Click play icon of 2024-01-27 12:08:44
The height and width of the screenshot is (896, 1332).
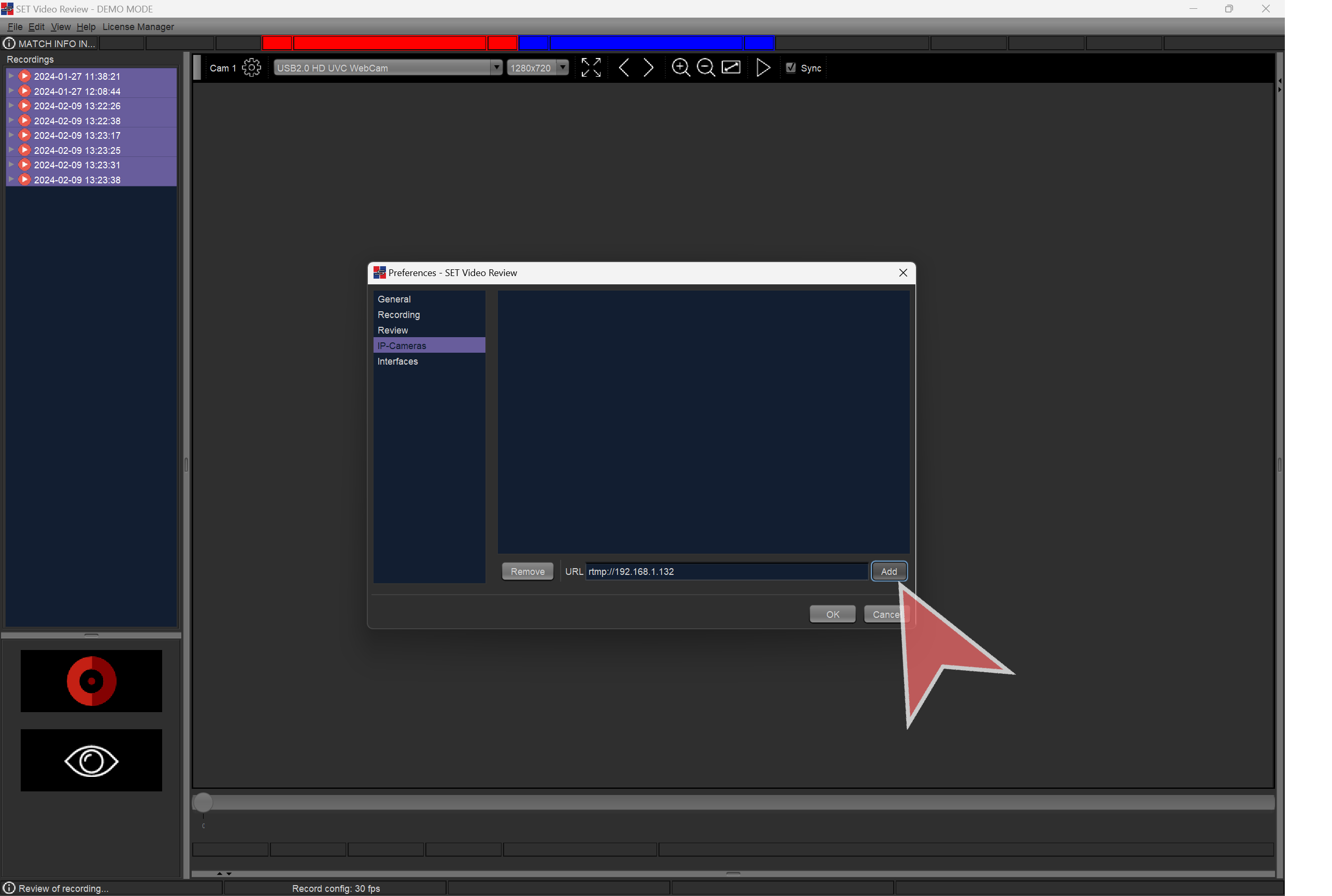coord(24,91)
